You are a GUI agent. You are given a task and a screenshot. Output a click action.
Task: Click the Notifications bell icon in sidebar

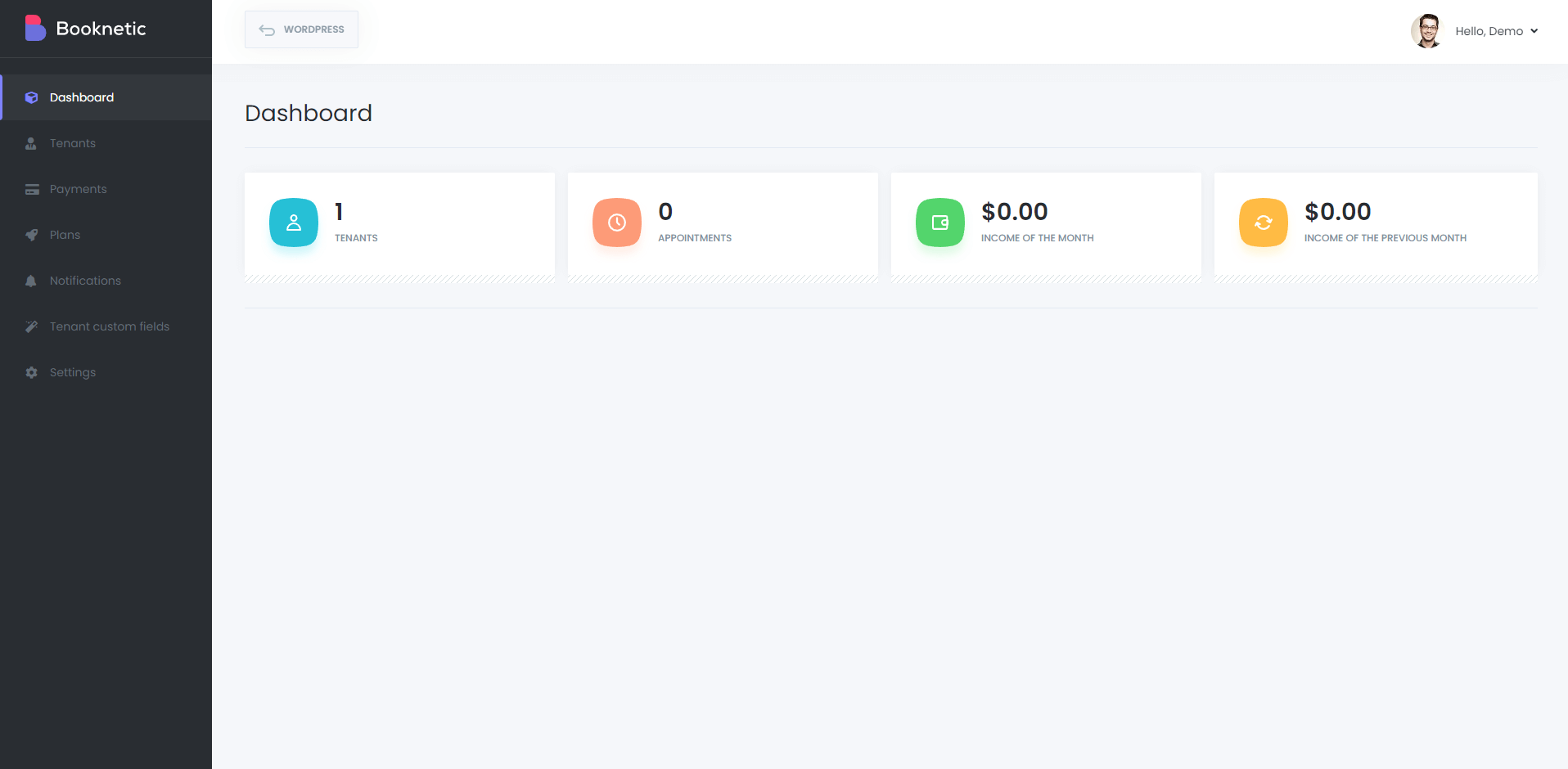click(x=31, y=281)
